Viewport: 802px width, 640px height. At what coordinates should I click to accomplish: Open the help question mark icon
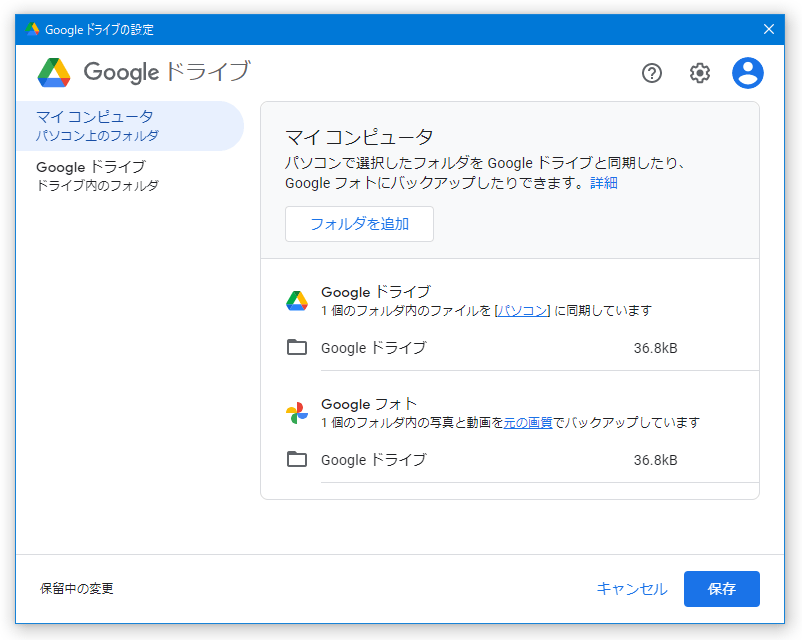pos(652,73)
